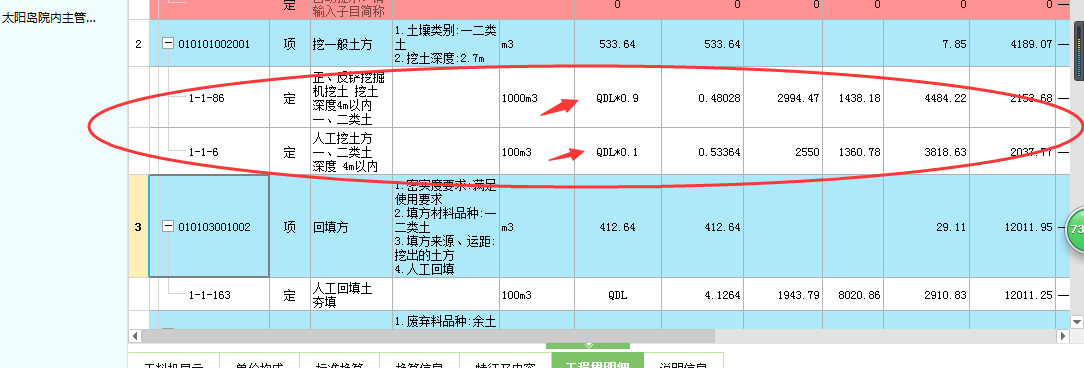Click the 7.85 composite price cell
1084x368 pixels.
tap(926, 44)
